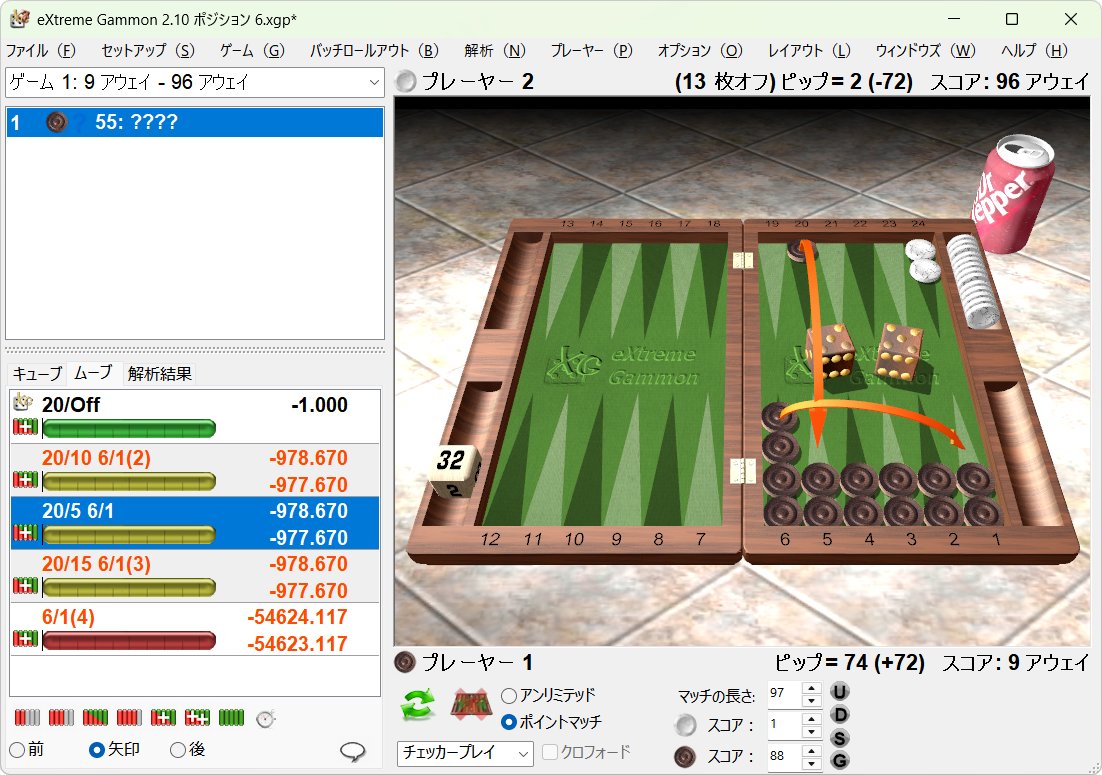Click the round D button
The image size is (1102, 775).
(839, 715)
